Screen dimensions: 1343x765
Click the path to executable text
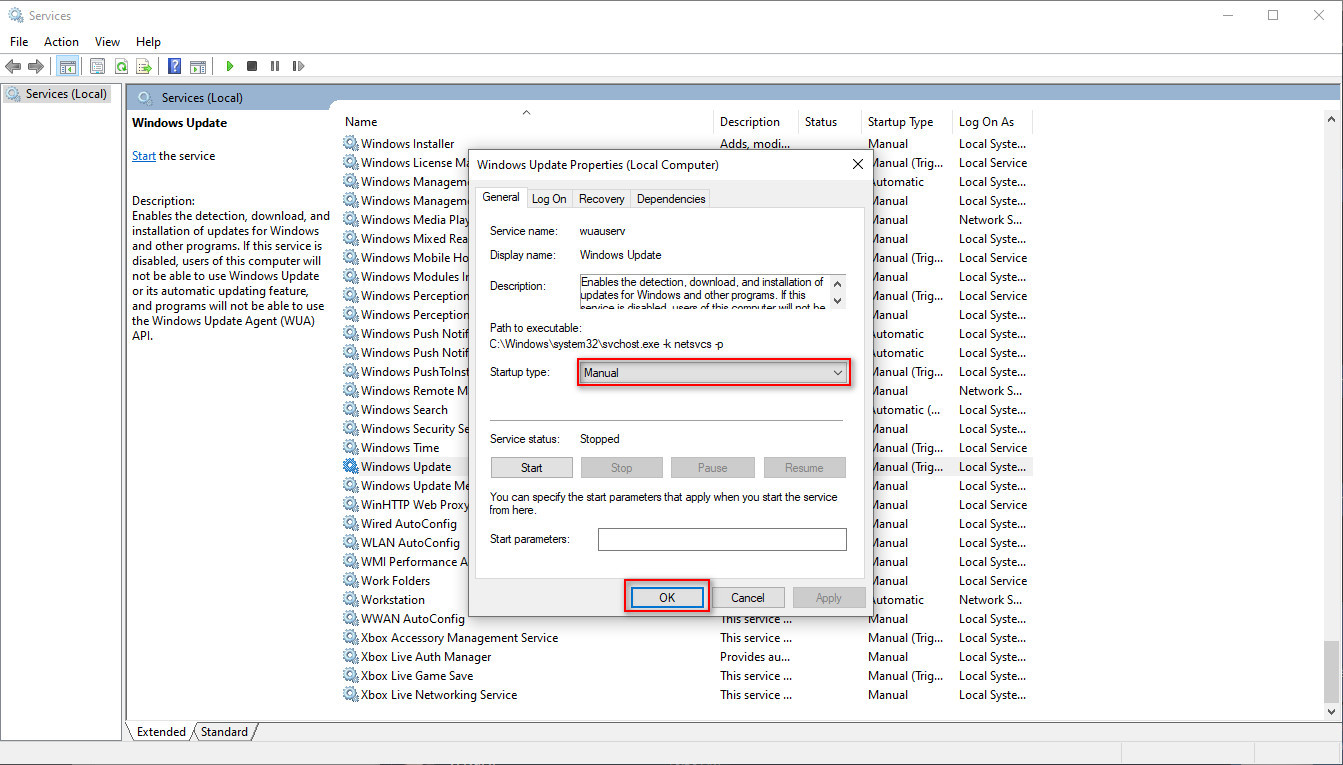[607, 344]
